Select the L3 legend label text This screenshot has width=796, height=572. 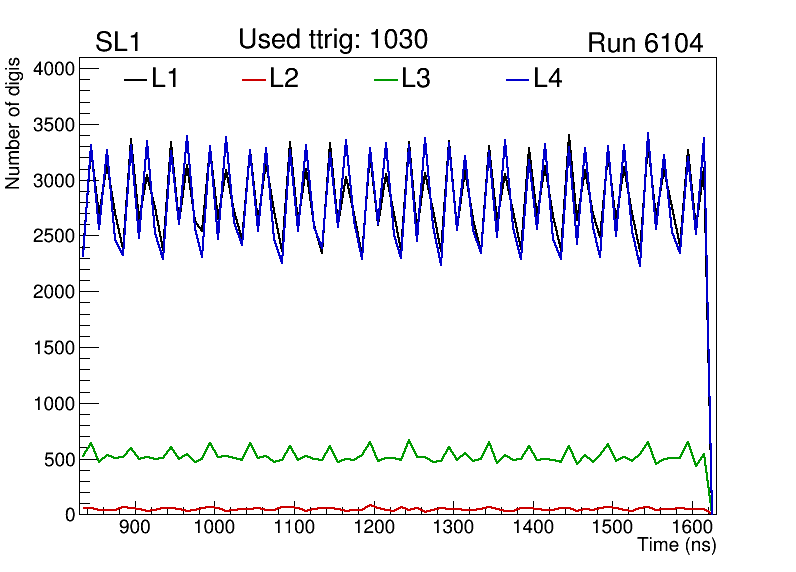tap(416, 79)
